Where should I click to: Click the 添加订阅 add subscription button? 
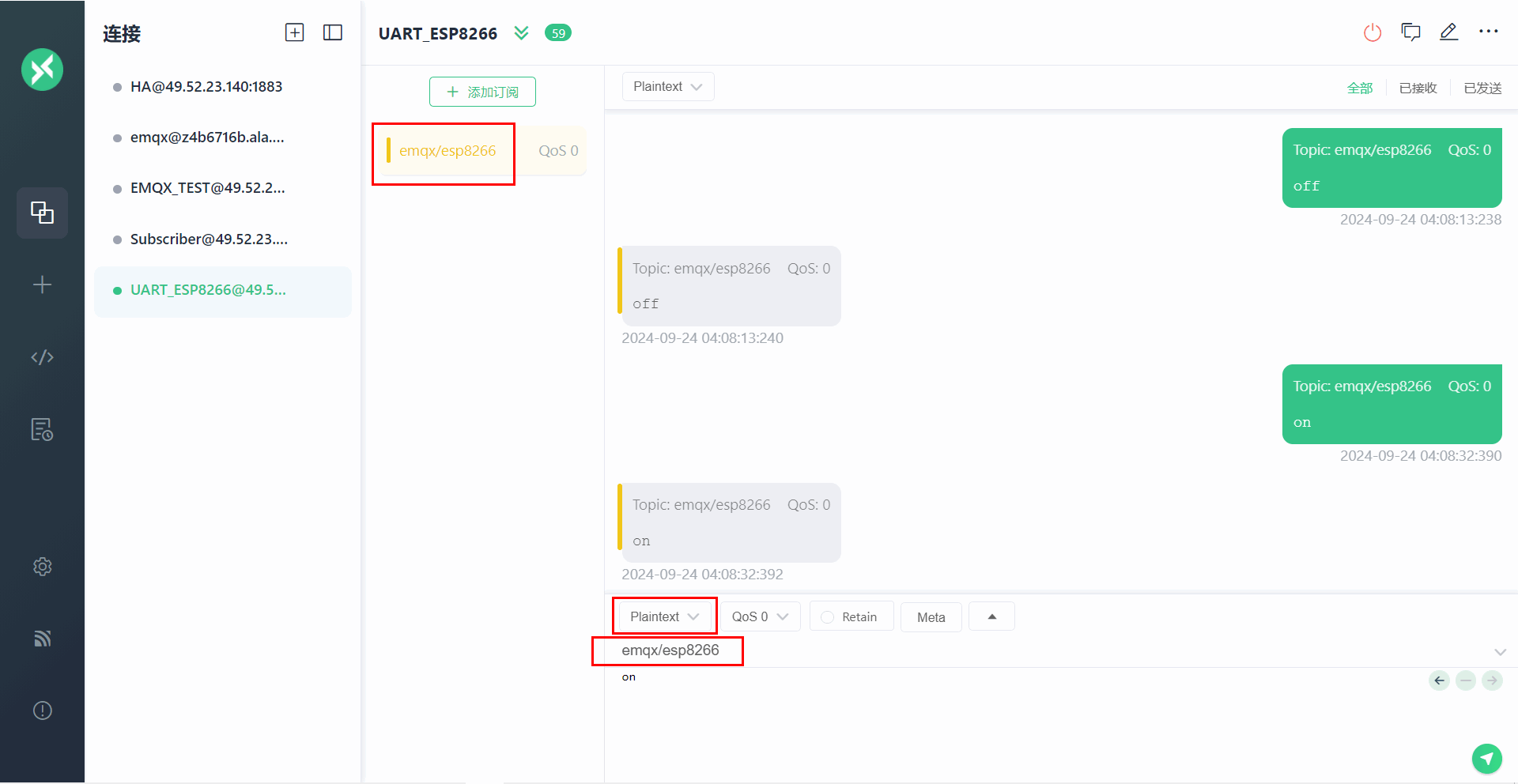click(482, 92)
